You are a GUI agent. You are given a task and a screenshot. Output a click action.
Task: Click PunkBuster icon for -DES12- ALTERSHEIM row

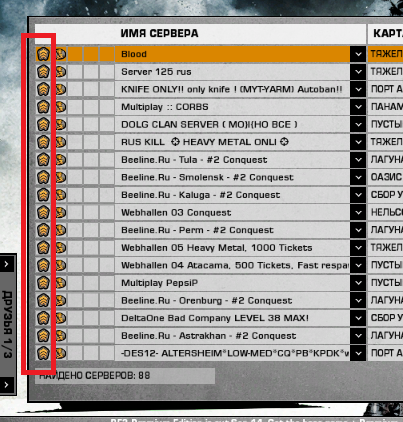60,353
